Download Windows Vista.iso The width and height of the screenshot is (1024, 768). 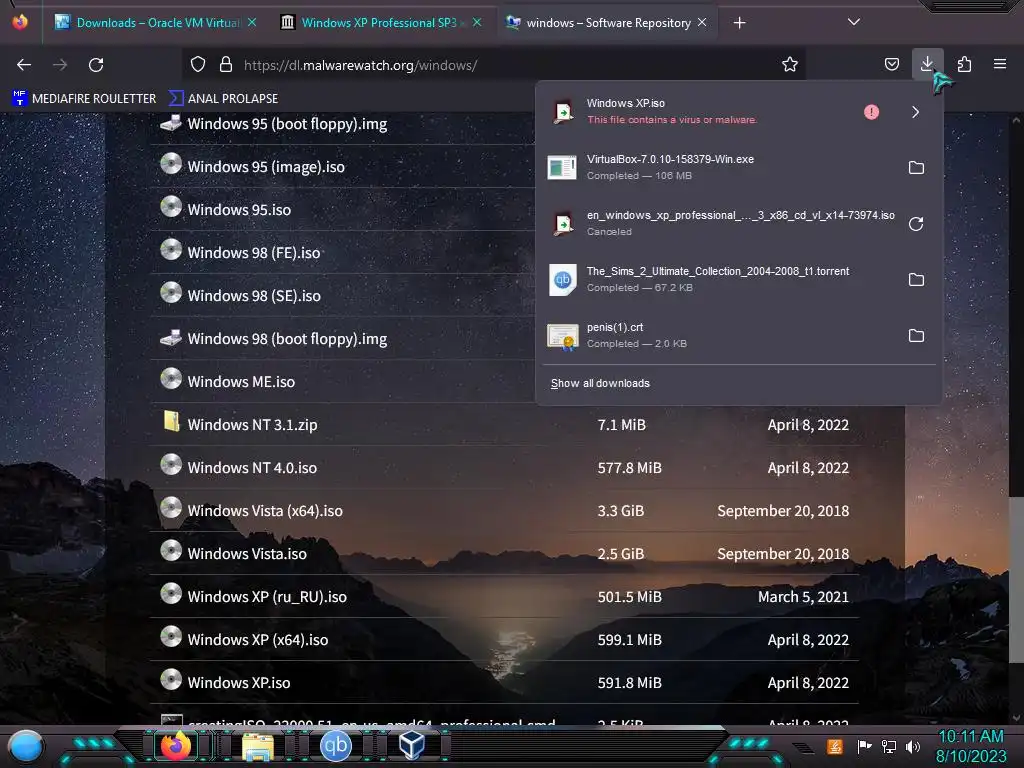[247, 554]
